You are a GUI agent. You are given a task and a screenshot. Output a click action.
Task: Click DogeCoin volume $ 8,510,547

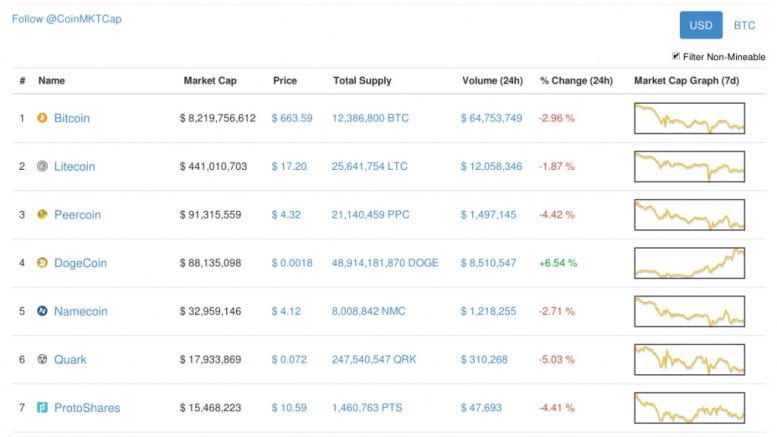pyautogui.click(x=488, y=263)
